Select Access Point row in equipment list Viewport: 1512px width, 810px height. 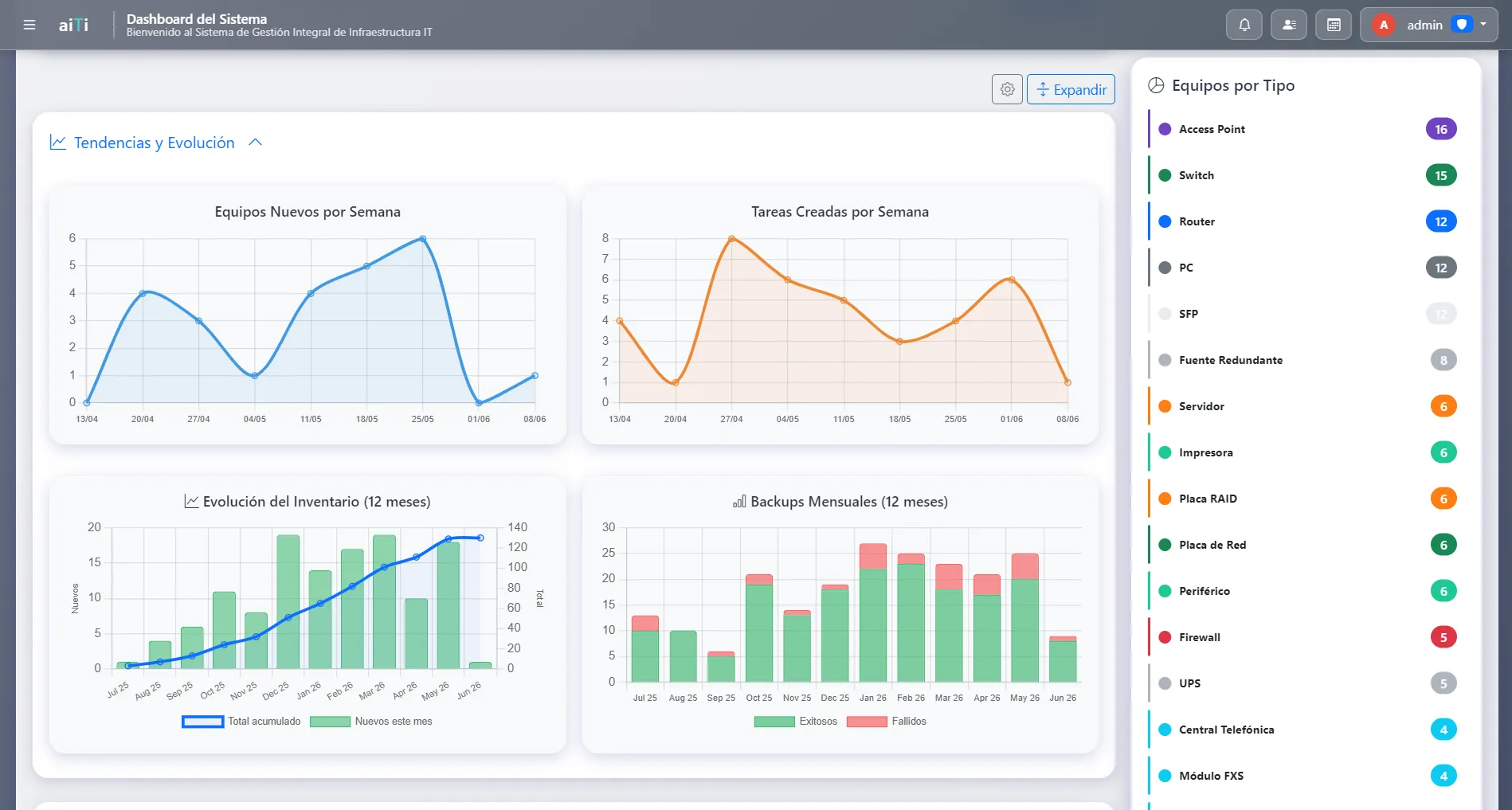click(x=1306, y=129)
